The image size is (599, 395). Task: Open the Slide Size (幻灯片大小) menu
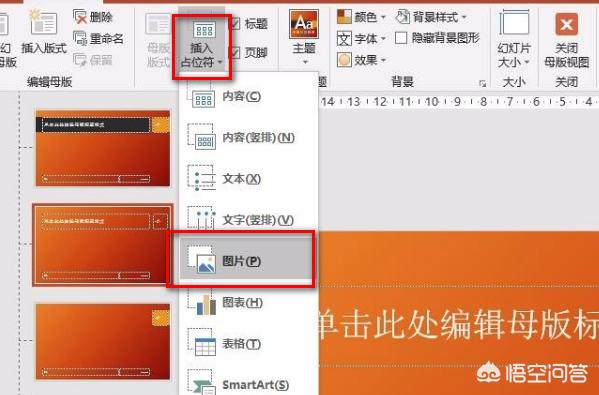point(514,39)
